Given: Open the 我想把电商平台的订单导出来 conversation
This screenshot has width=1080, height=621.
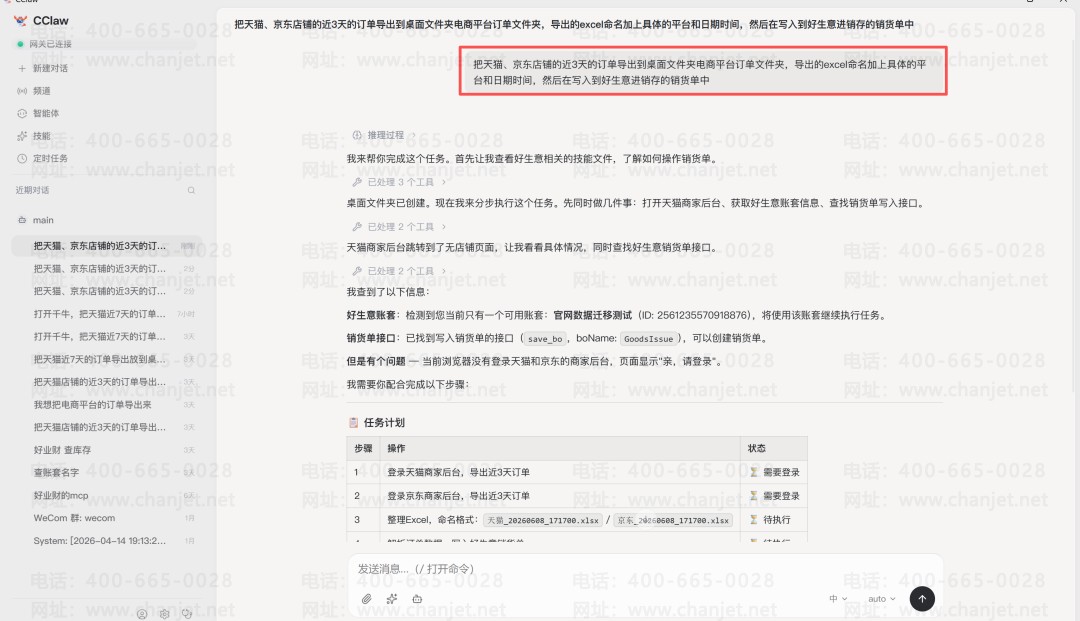Looking at the screenshot, I should pyautogui.click(x=107, y=405).
